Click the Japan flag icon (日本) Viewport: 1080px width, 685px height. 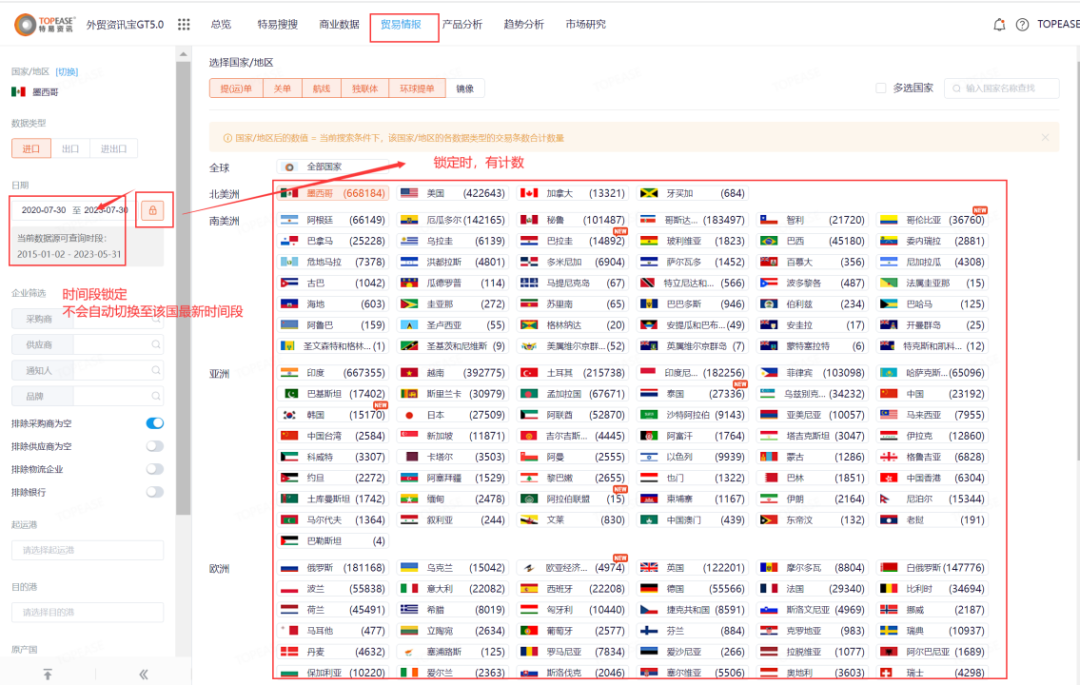click(x=410, y=415)
